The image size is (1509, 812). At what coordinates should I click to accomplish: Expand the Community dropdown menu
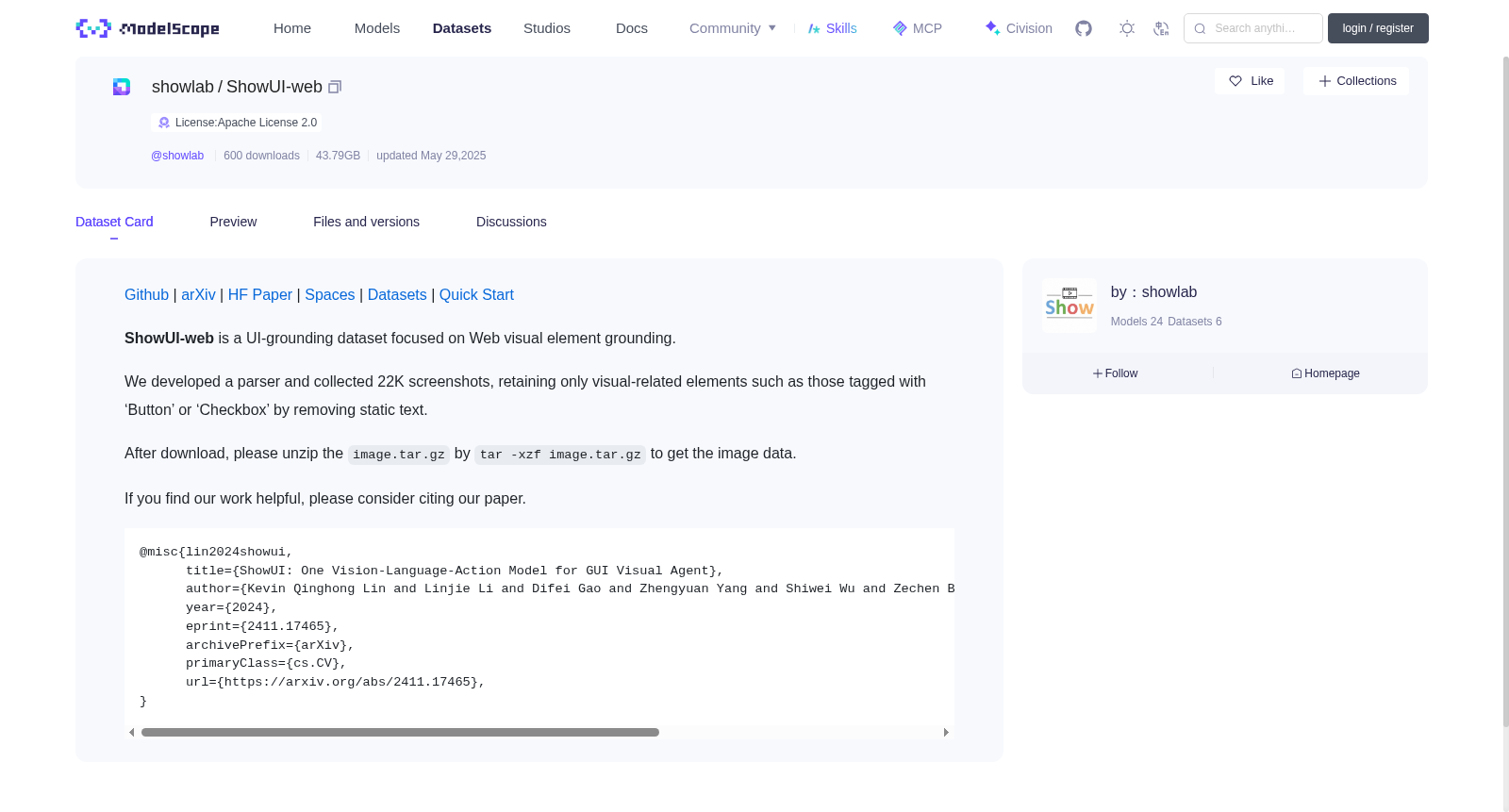click(x=733, y=28)
